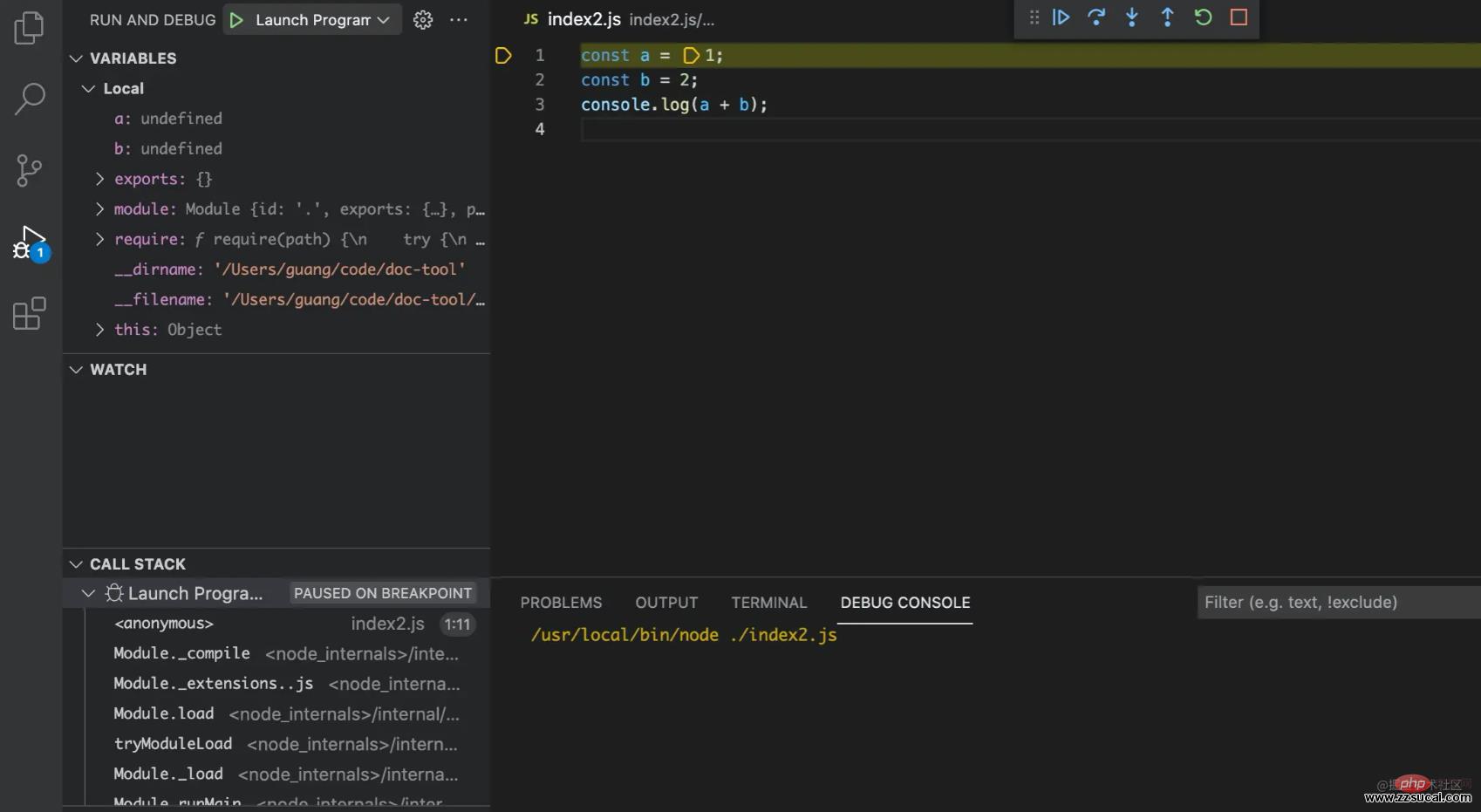
Task: Select the 'a: undefined' variable row
Action: [276, 119]
